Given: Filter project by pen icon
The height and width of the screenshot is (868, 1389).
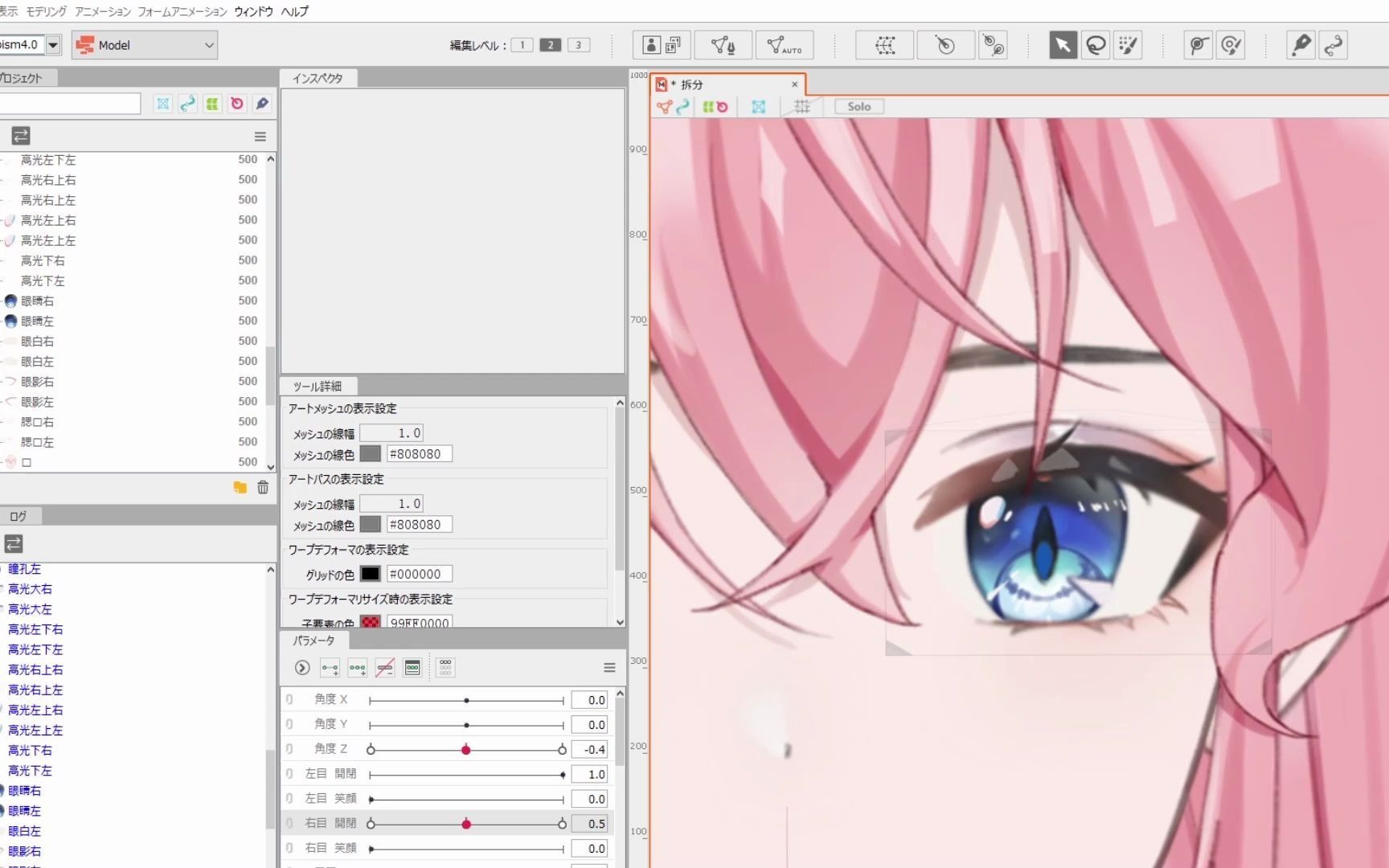Looking at the screenshot, I should pos(262,104).
